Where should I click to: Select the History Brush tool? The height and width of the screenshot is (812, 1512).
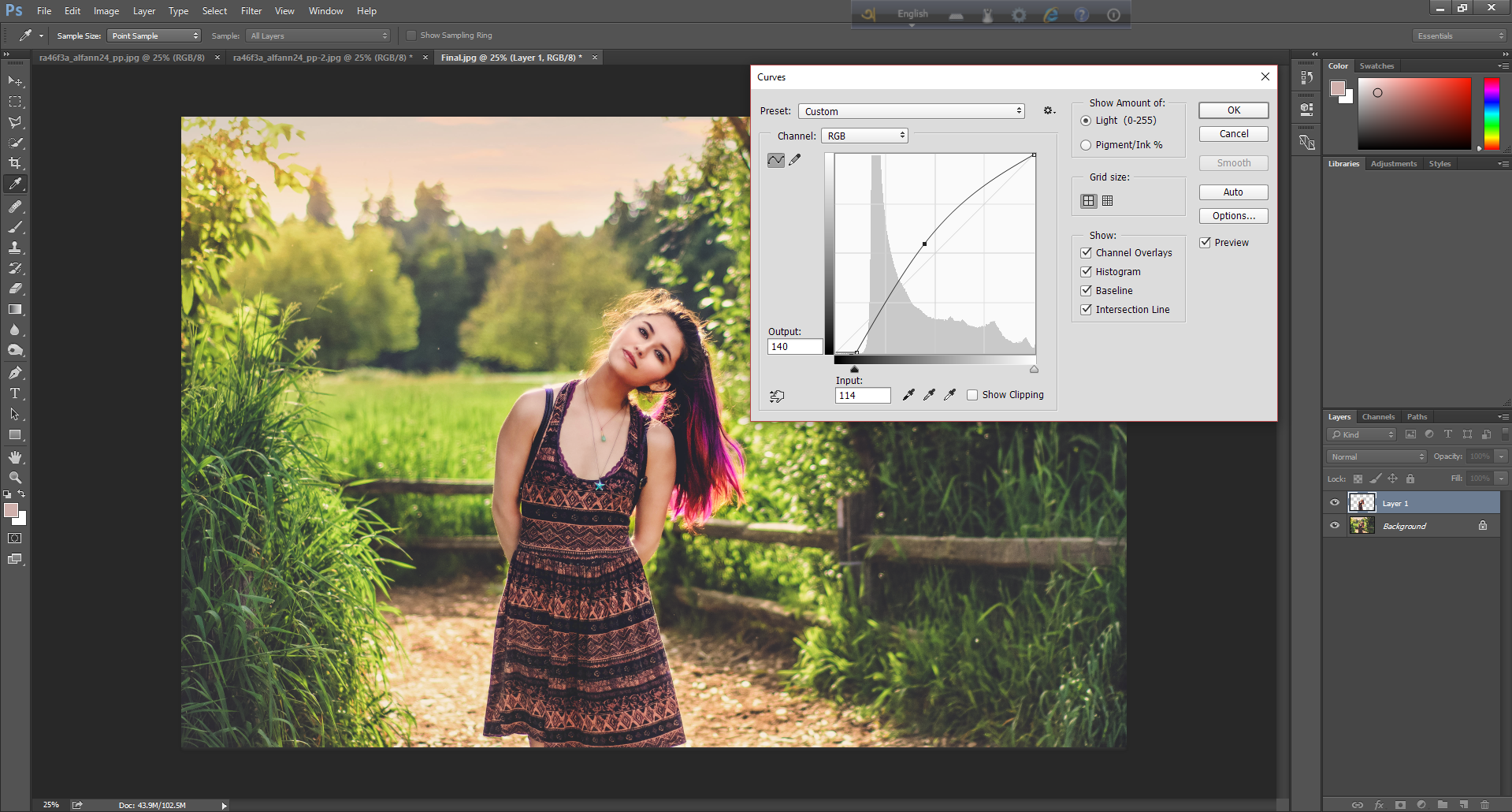coord(15,268)
